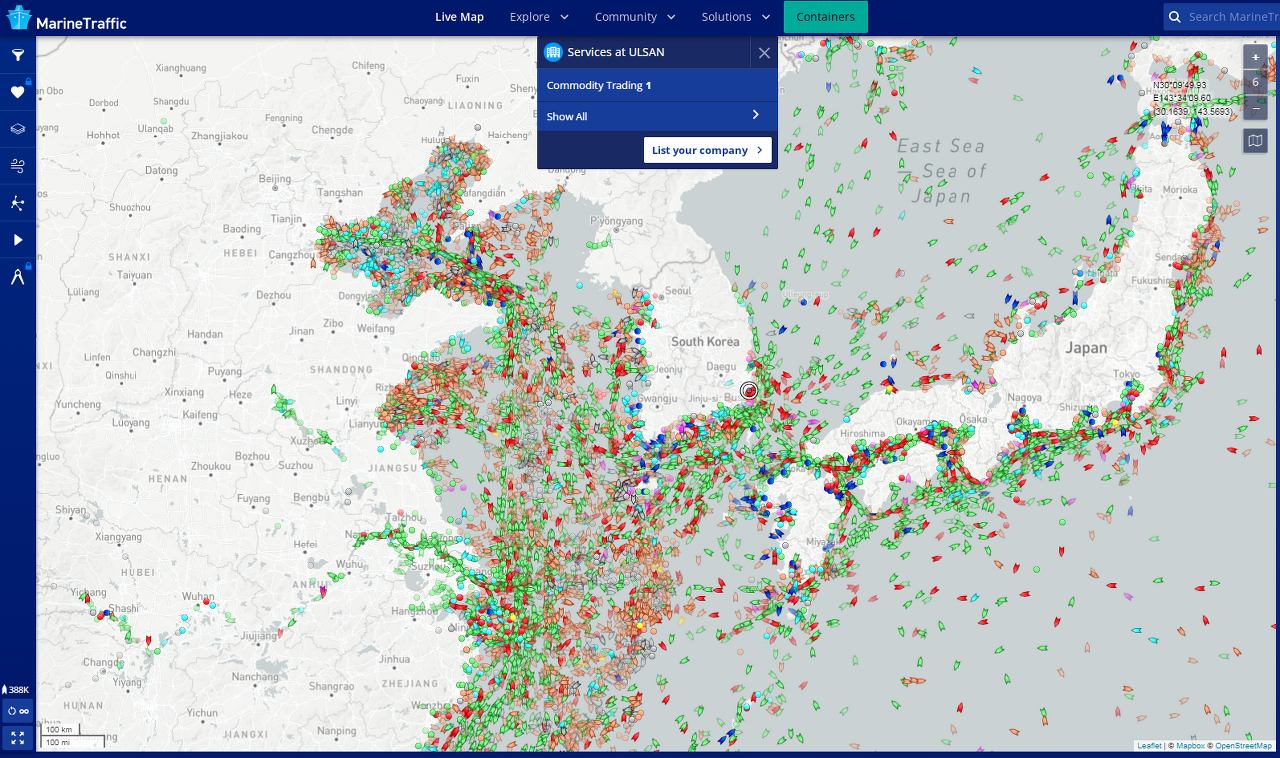Toggle fullscreen map view
Viewport: 1280px width, 758px height.
(18, 738)
